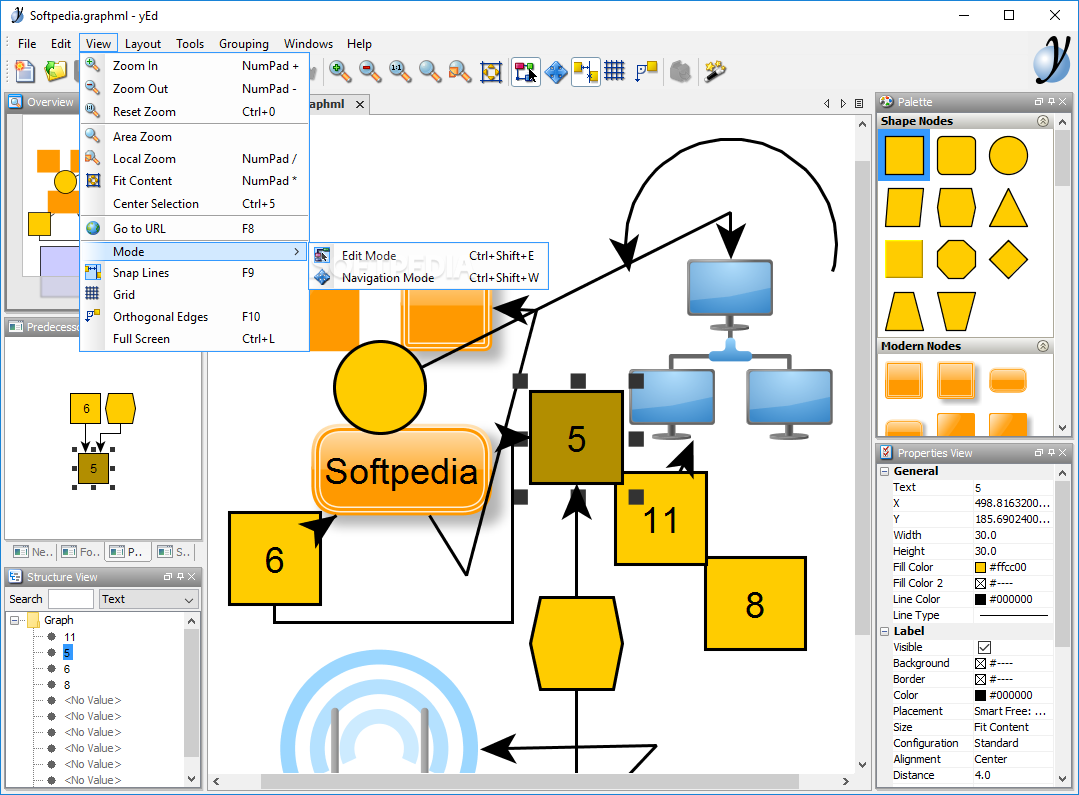Collapse the Modern Nodes section

[x=1043, y=346]
